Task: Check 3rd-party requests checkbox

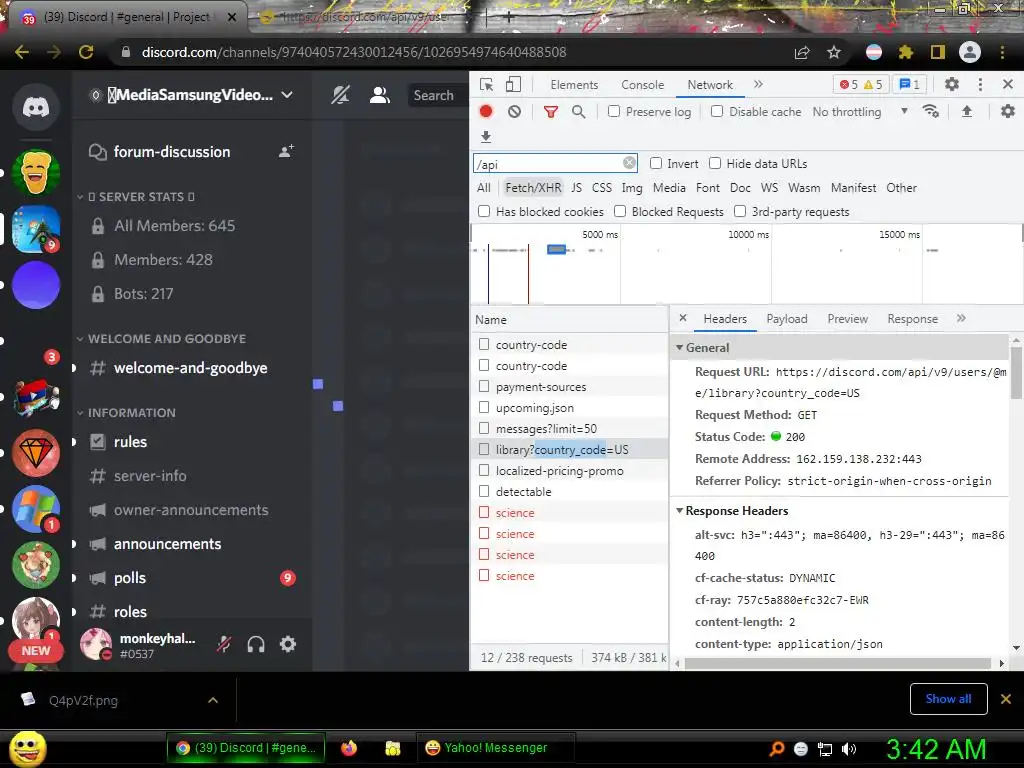Action: click(740, 211)
